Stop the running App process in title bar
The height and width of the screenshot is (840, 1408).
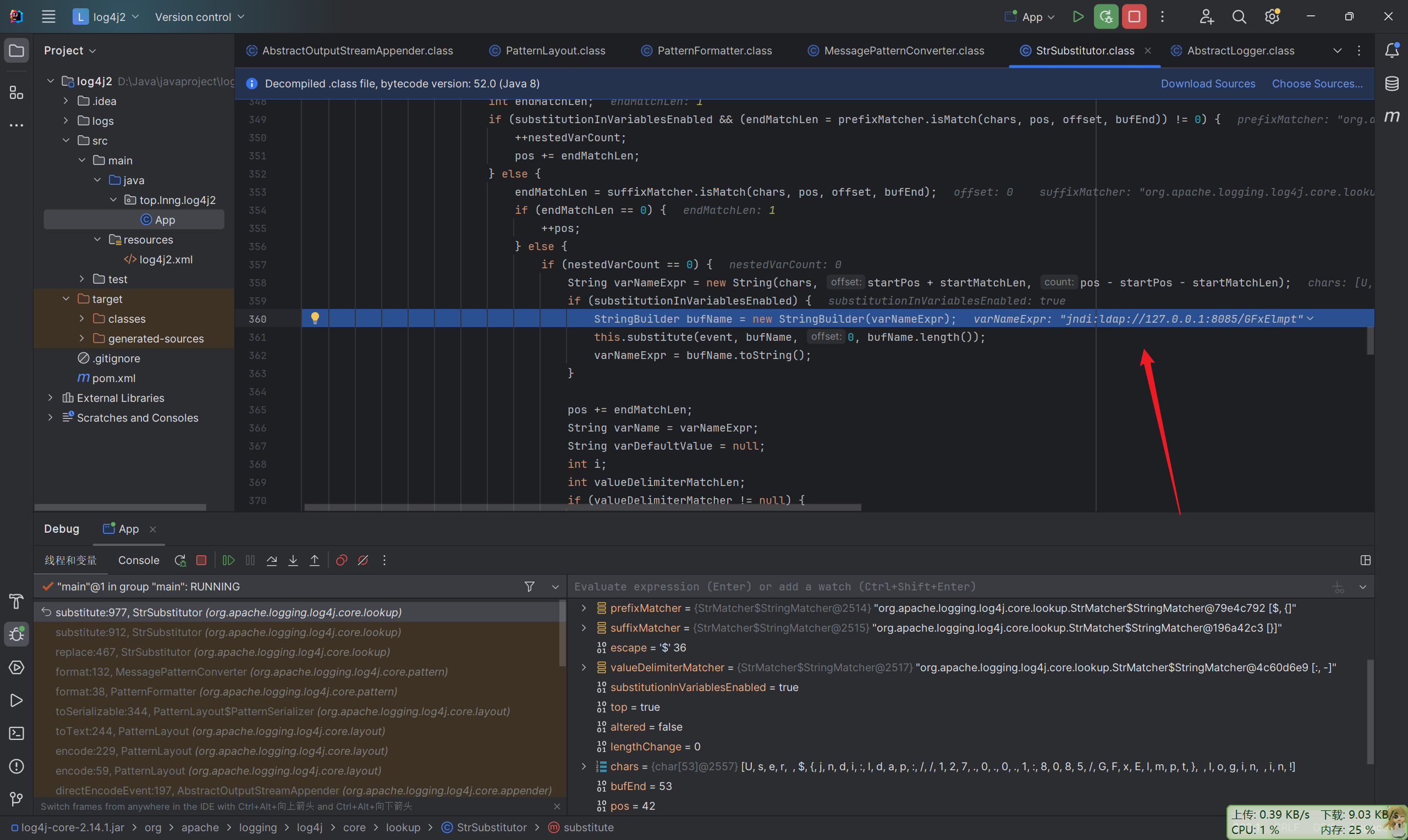[x=1134, y=16]
